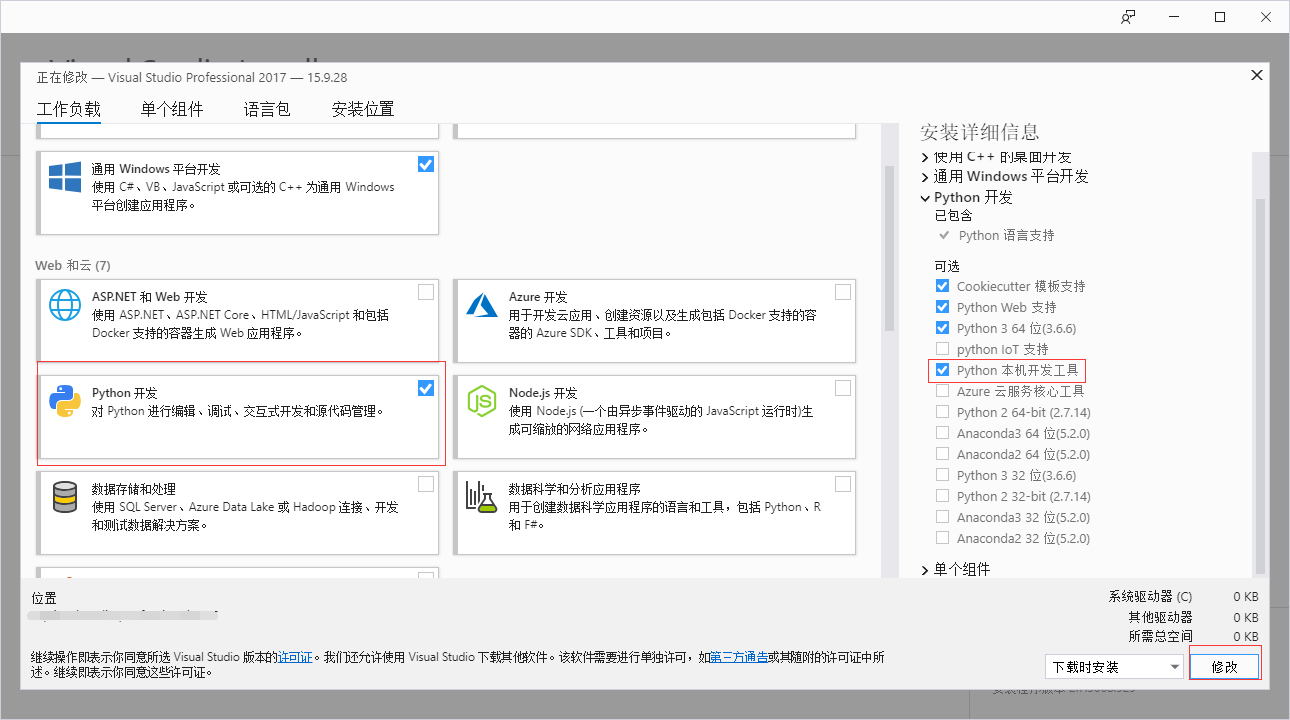Image resolution: width=1290 pixels, height=720 pixels.
Task: Click the 数据存储和处理 database icon
Action: coord(64,498)
